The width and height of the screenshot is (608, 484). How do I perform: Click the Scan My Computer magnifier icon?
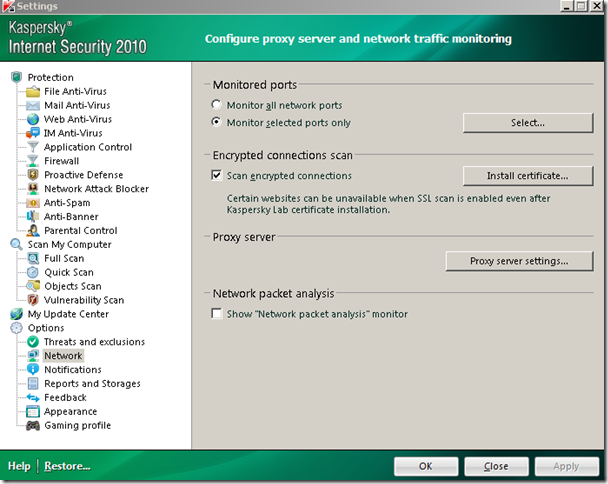(16, 244)
